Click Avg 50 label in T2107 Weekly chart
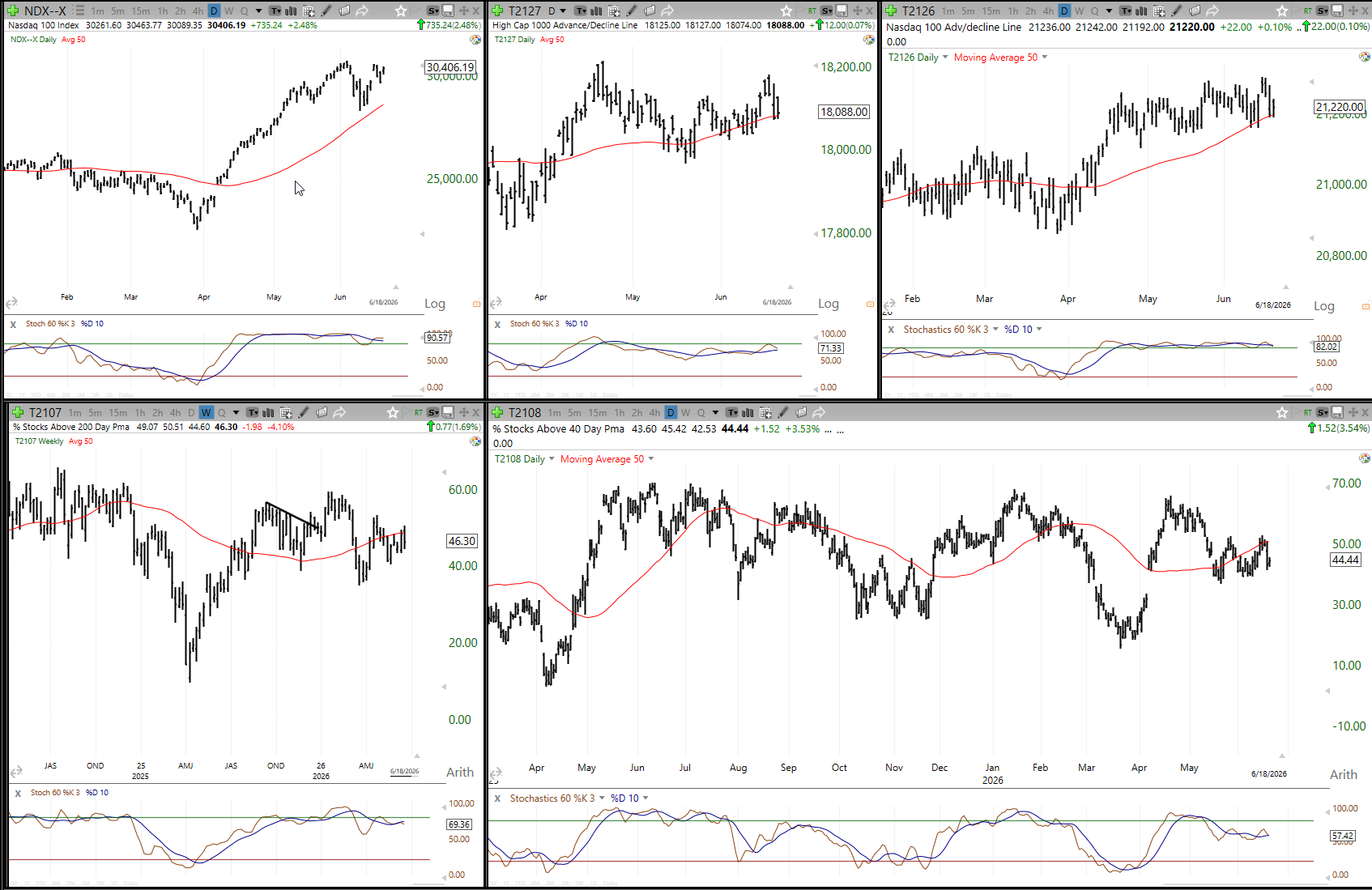Viewport: 1372px width, 890px height. click(x=81, y=441)
